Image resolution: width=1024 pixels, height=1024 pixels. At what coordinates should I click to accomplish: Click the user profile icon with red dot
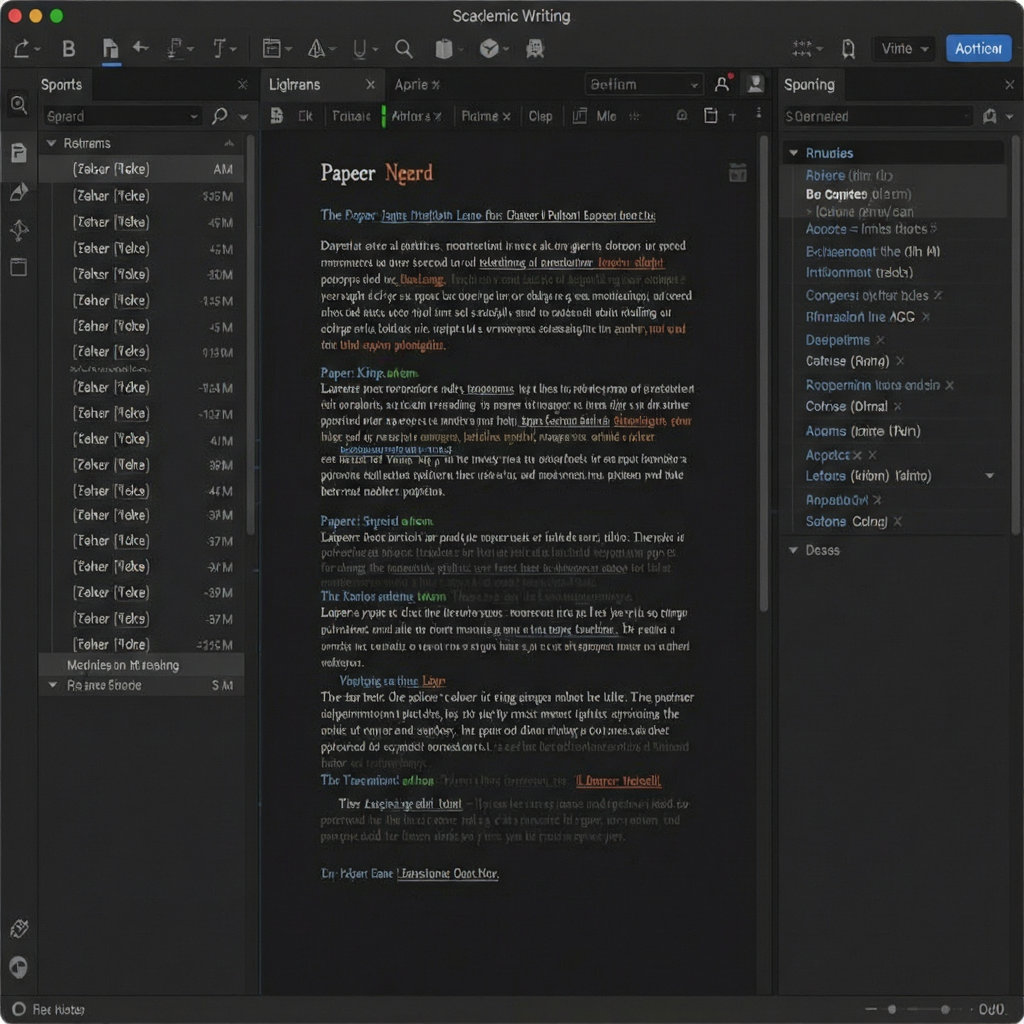(722, 84)
